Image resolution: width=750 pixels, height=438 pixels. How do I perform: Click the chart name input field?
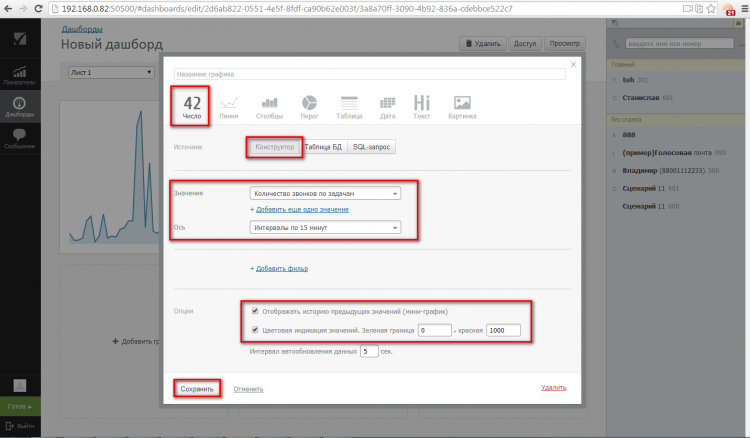369,74
